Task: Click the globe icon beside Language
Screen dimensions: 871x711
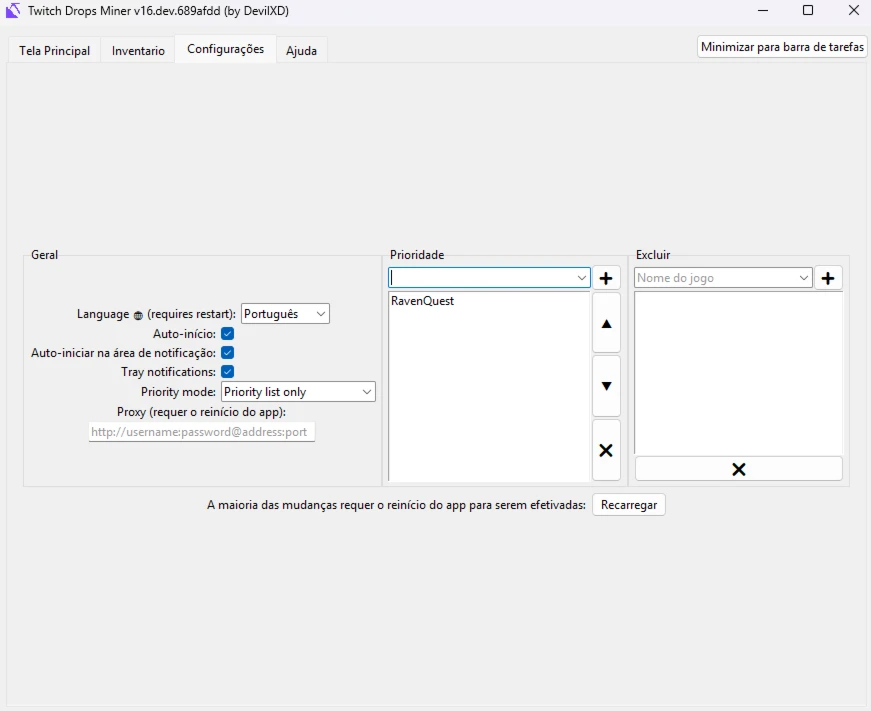Action: (x=138, y=315)
